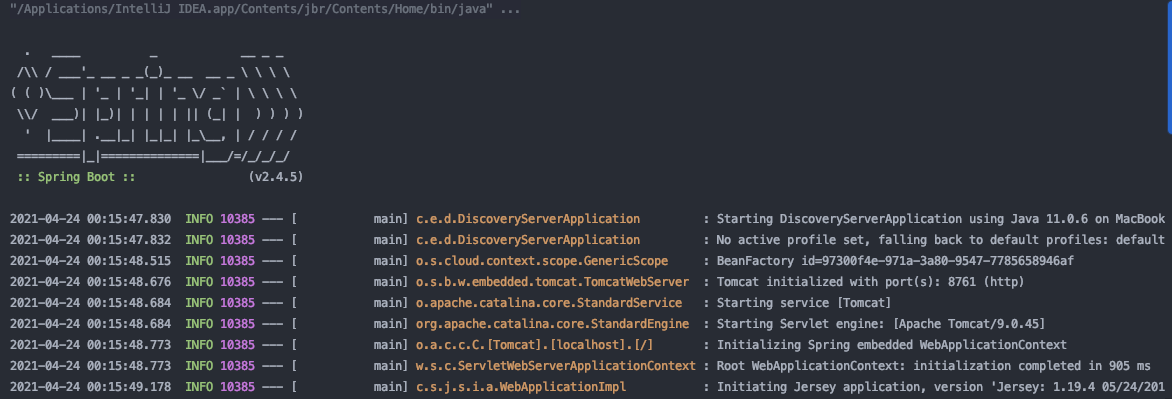Click timestamp 00:15:47.830

129,219
